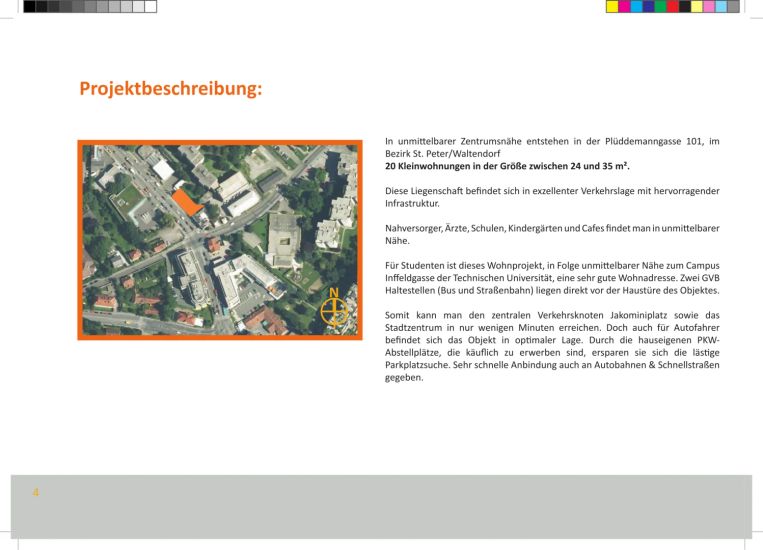Click the white swatch ending the grayscale strip
Viewport: 763px width, 550px height.
(x=151, y=6)
